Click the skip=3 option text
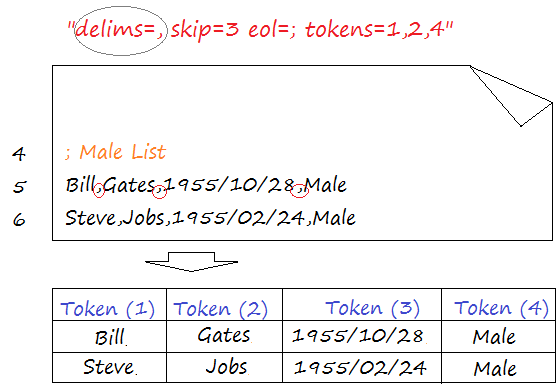The width and height of the screenshot is (560, 392). 204,29
